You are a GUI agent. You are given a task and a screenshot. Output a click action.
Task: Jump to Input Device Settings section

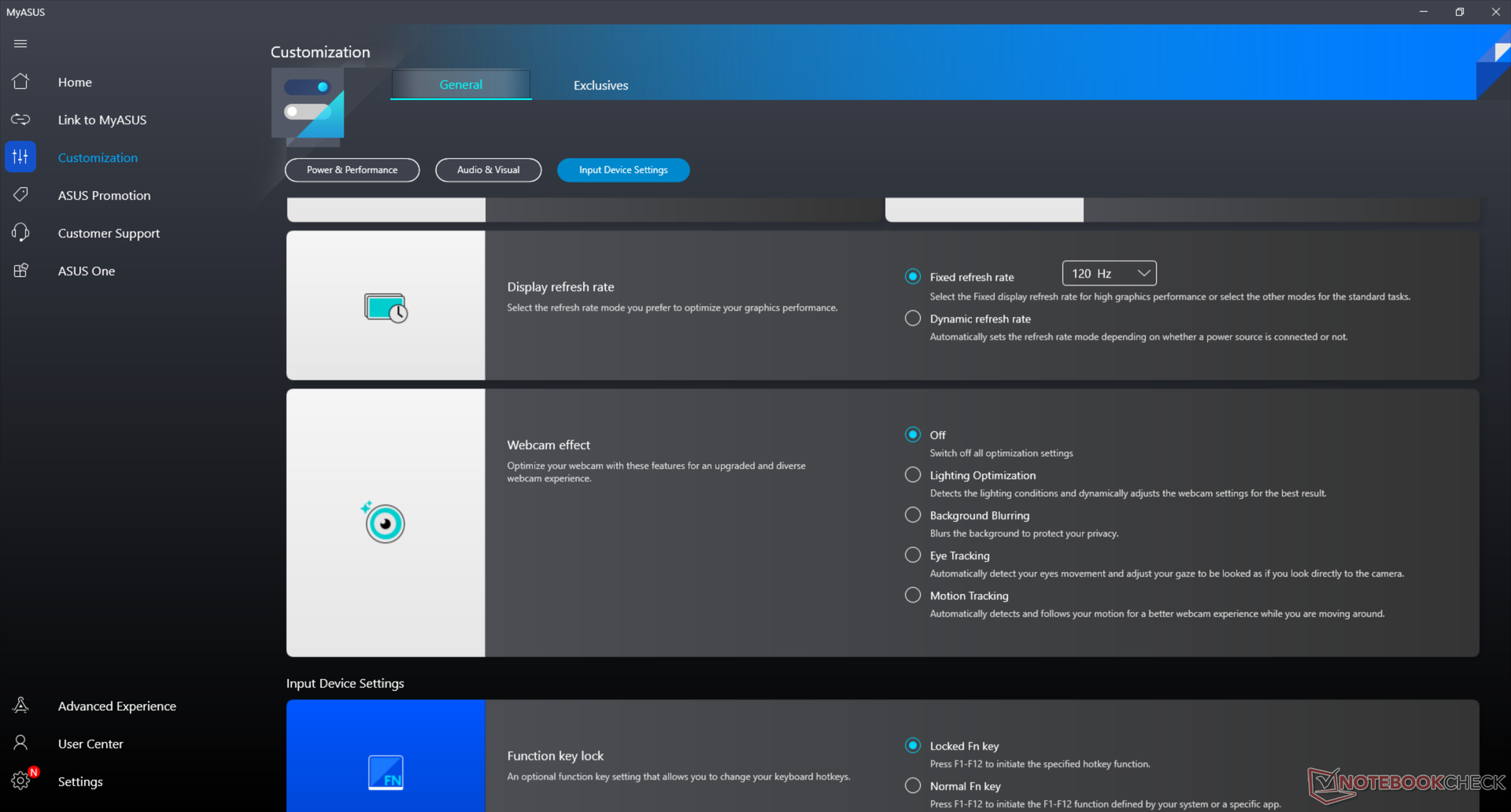point(623,170)
